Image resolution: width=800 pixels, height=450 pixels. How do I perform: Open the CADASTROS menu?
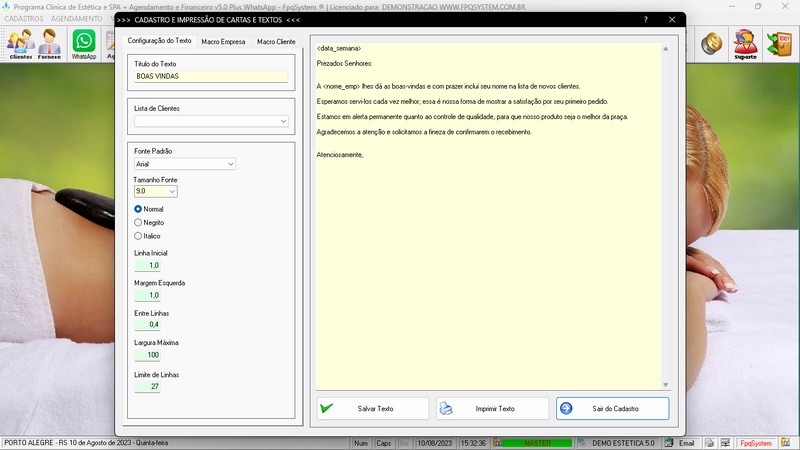24,18
